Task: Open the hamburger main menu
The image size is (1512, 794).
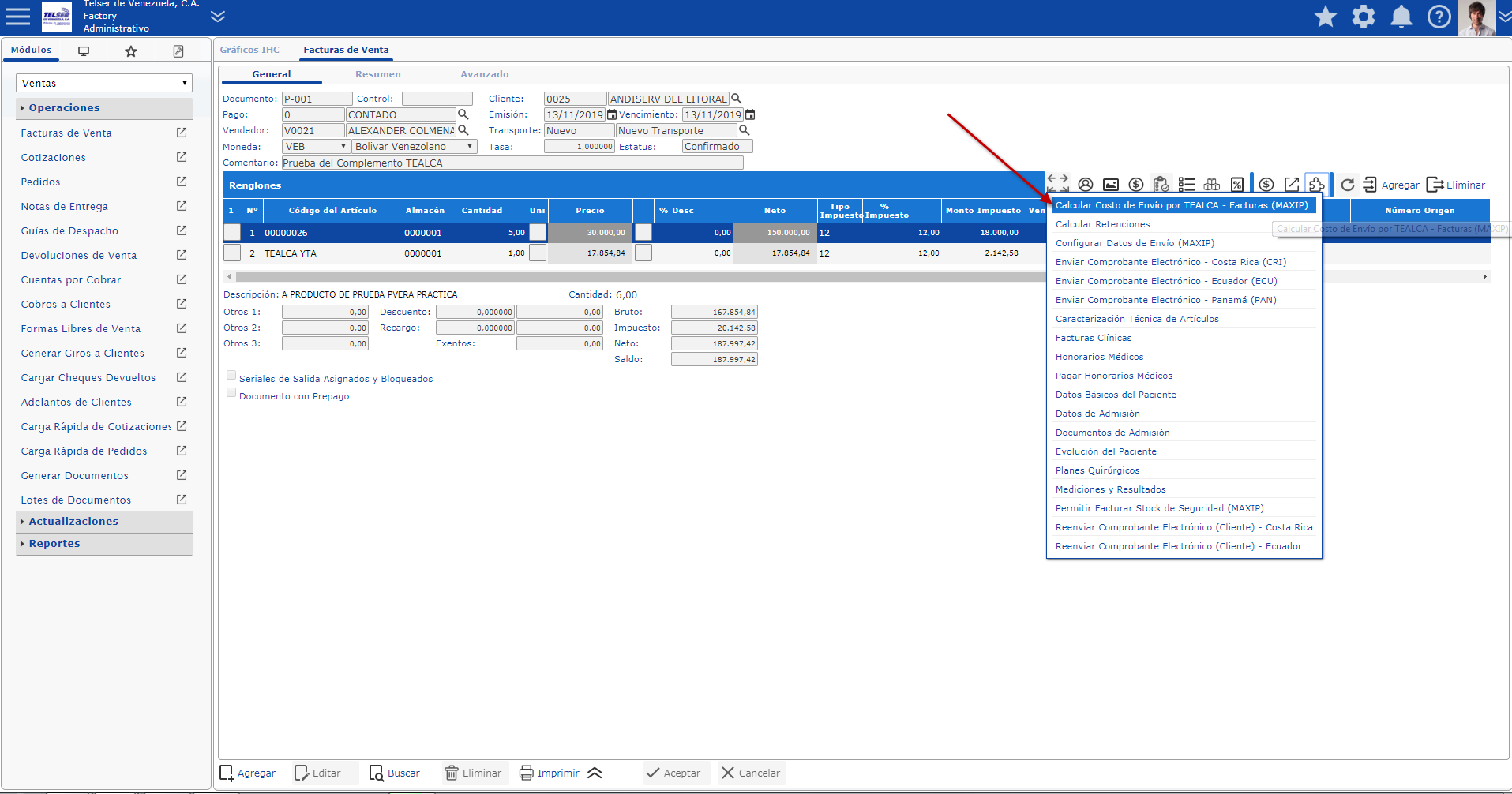Action: point(17,16)
